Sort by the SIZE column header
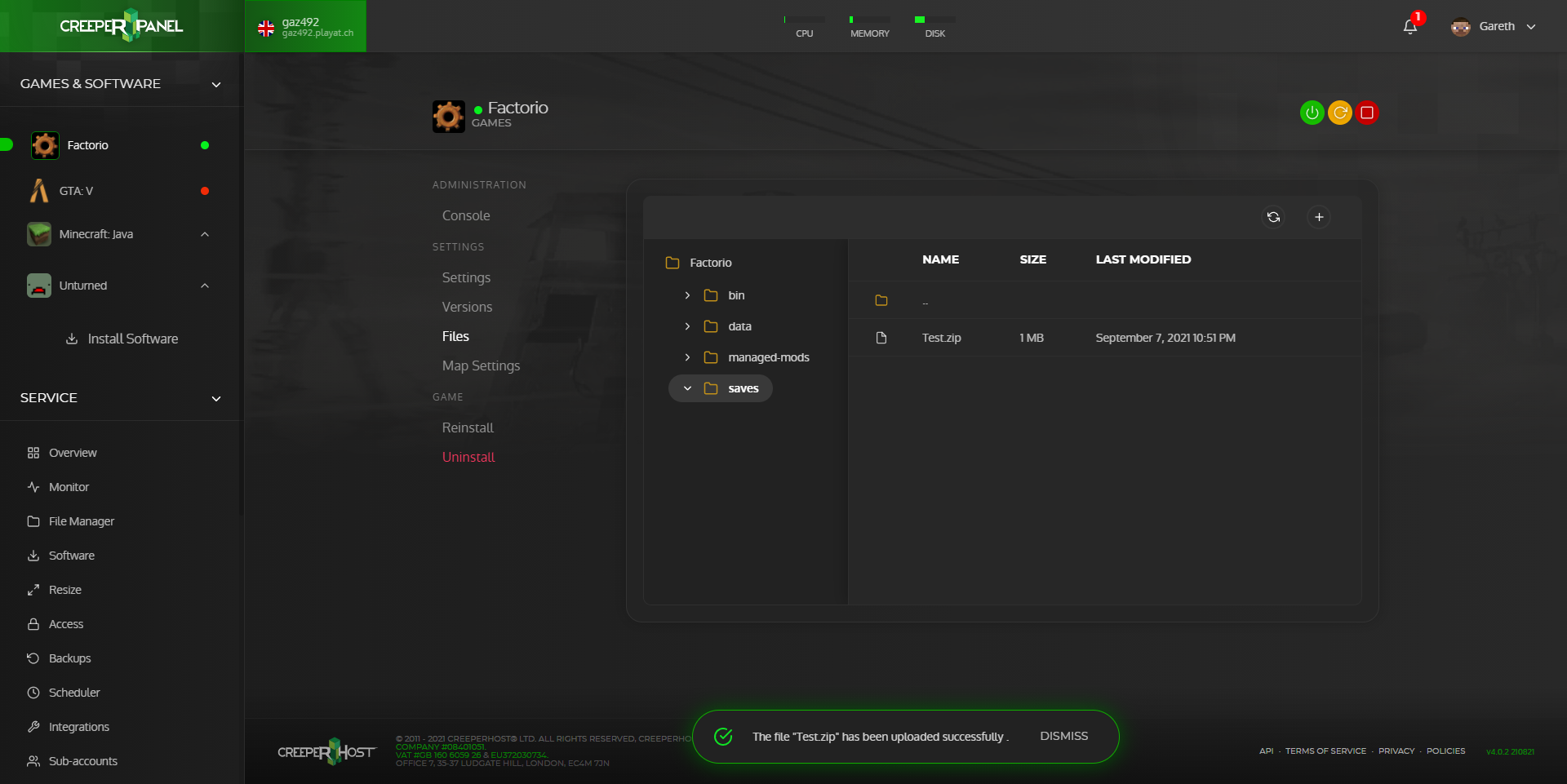The width and height of the screenshot is (1567, 784). tap(1032, 259)
